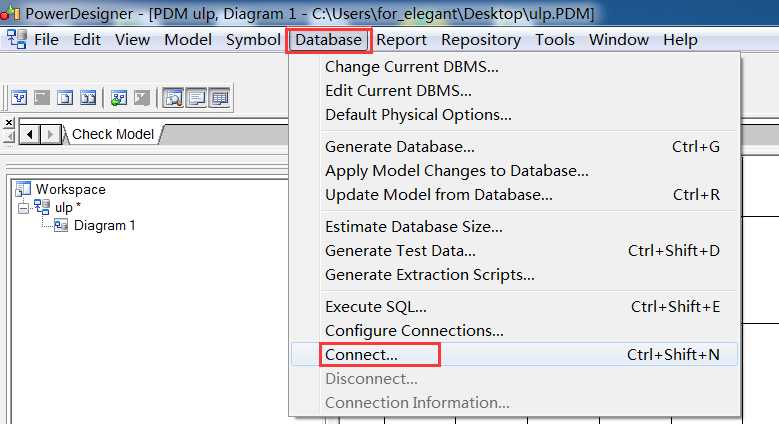Choose Edit Current DBMS from the menu
779x424 pixels.
514,90
